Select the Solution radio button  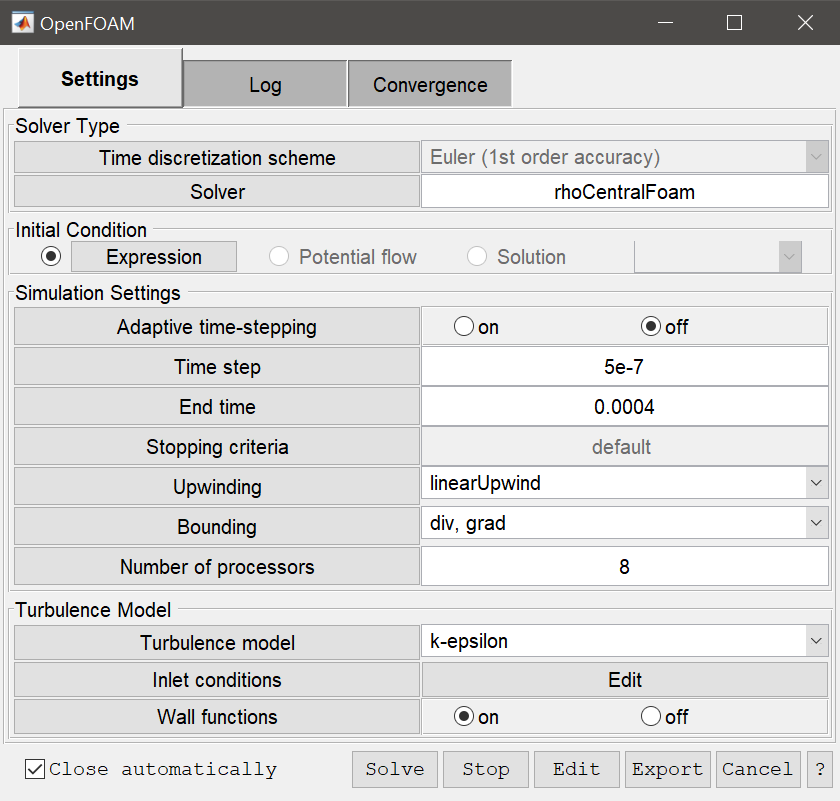click(477, 257)
